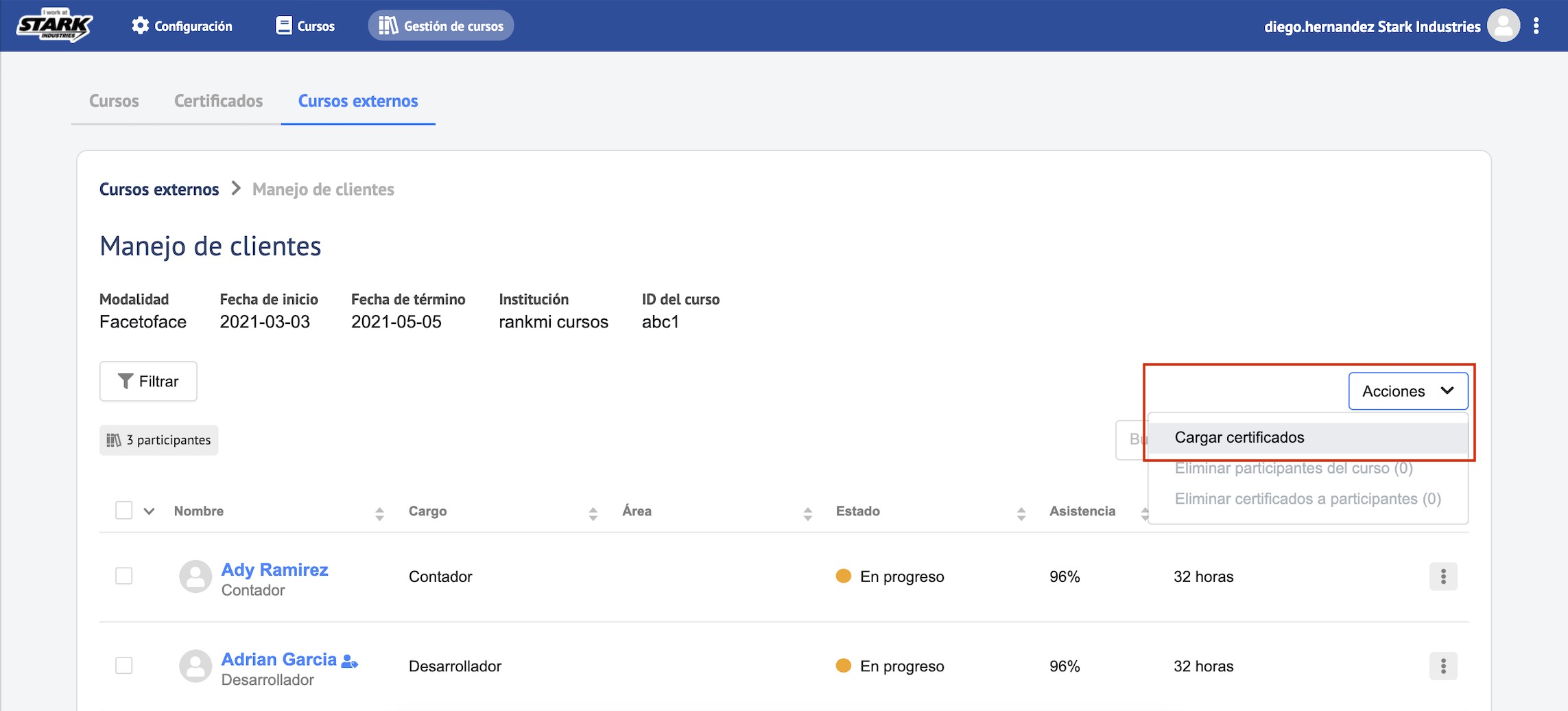Go back via Cursos externos breadcrumb
Screen dimensions: 1568x711
point(159,189)
